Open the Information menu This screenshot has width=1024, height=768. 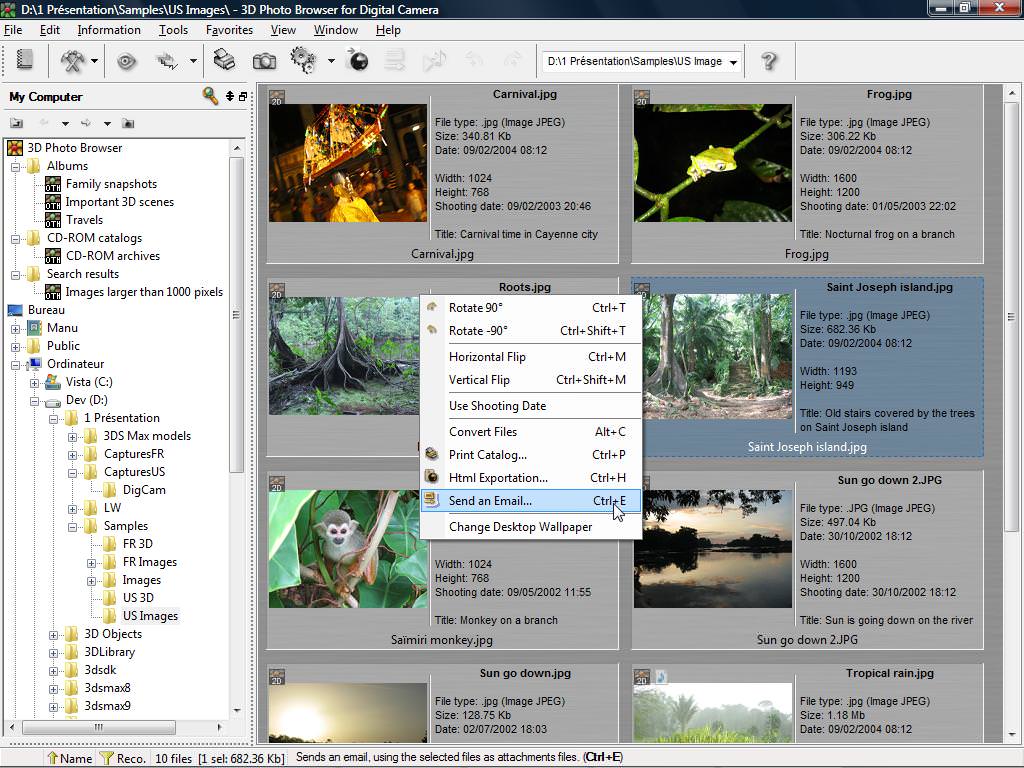pos(109,30)
